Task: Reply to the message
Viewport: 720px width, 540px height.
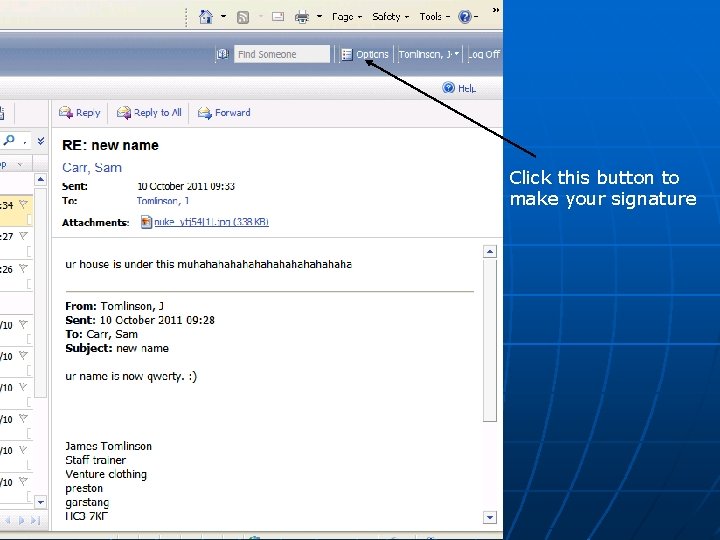Action: [x=79, y=112]
